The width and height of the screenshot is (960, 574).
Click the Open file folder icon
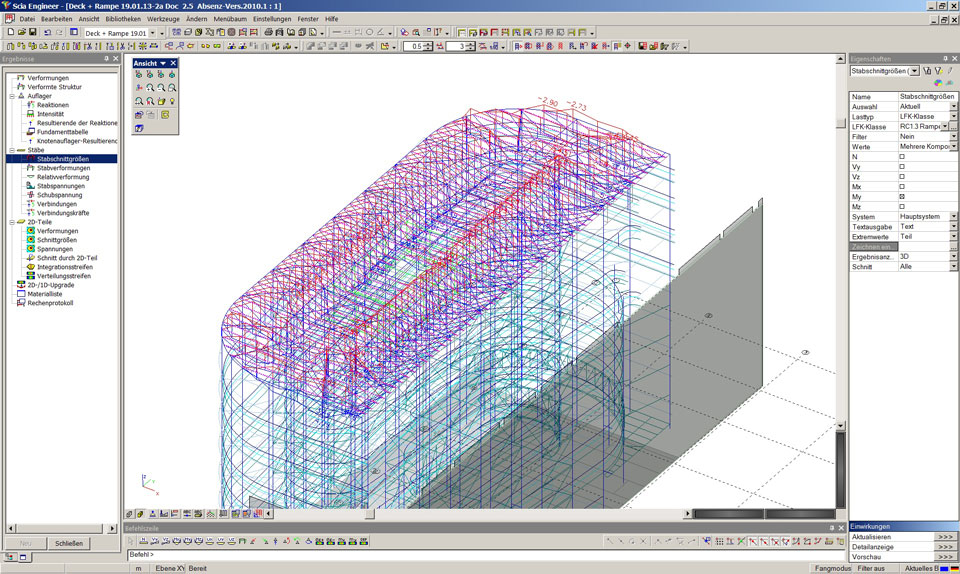click(21, 33)
